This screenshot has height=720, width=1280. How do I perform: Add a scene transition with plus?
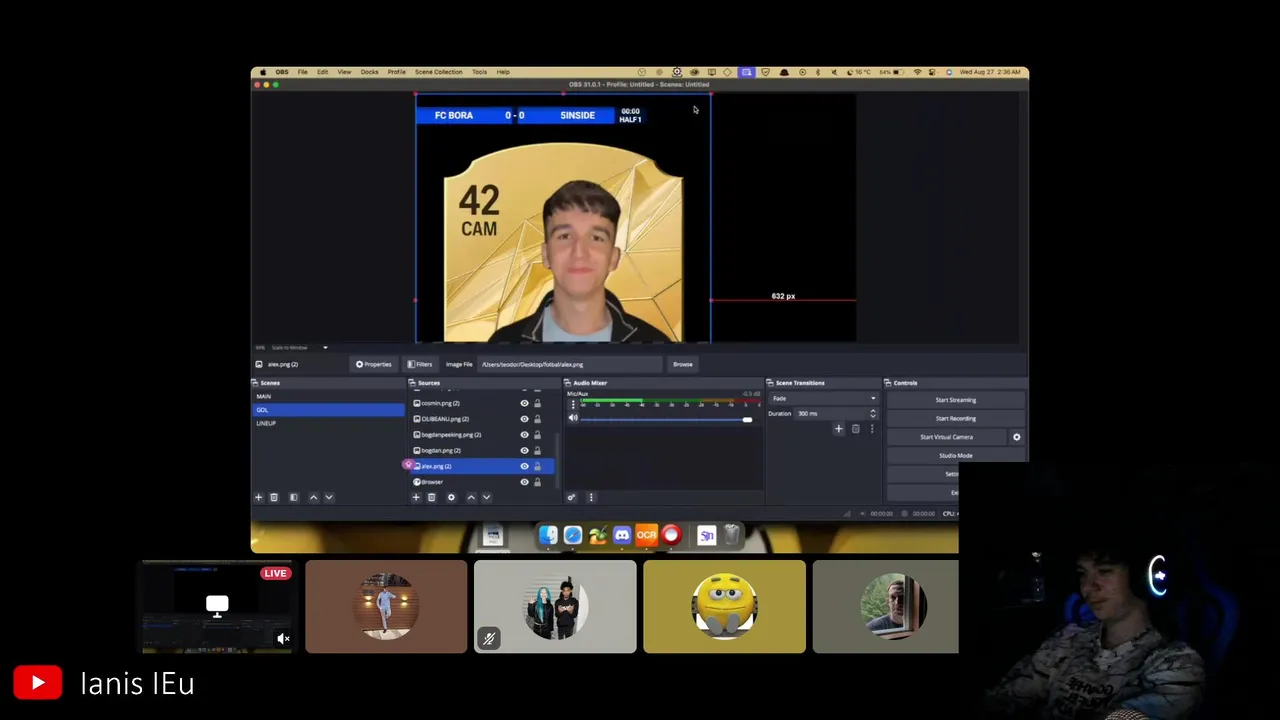[x=839, y=429]
